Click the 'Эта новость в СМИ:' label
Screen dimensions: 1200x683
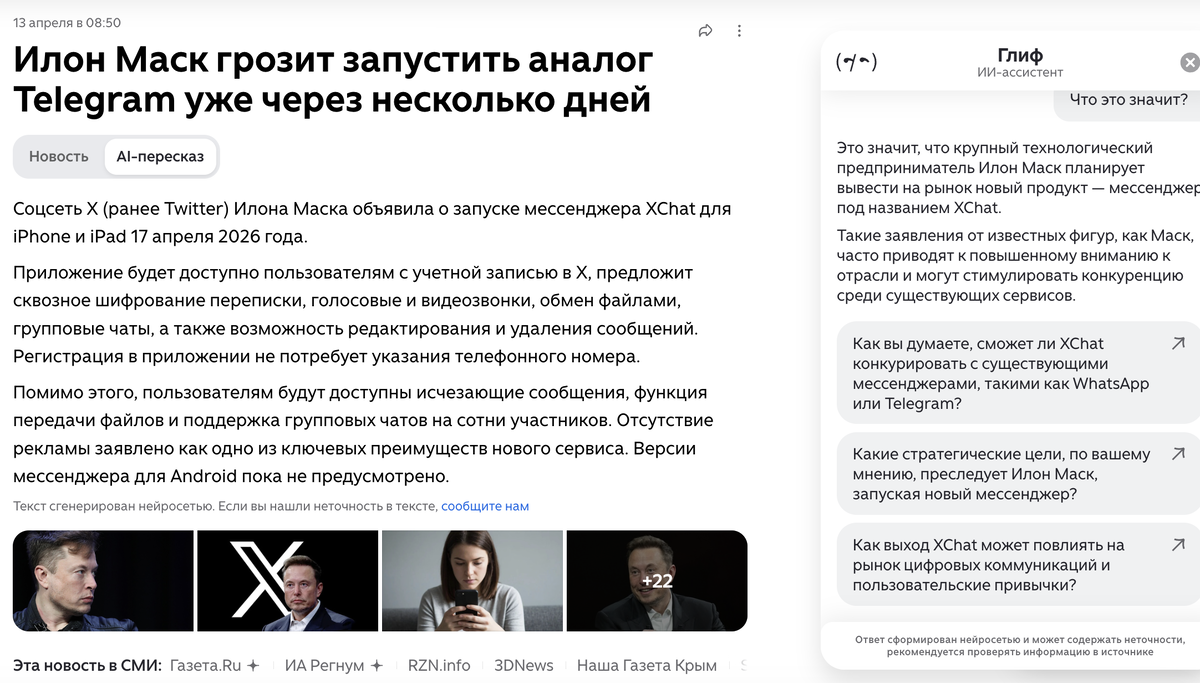[x=87, y=665]
